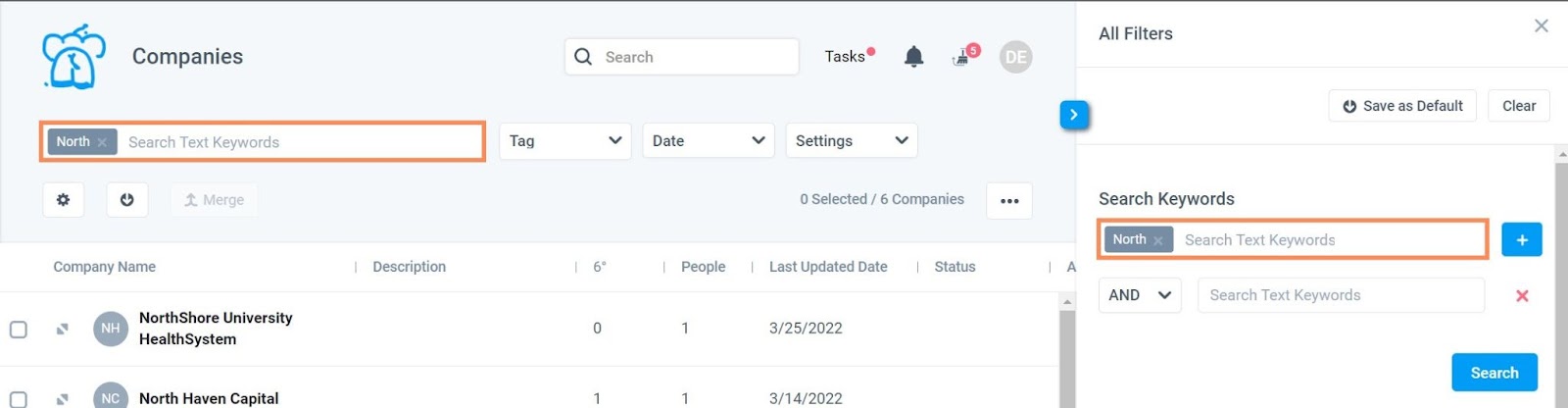Click the elephant logo icon
This screenshot has width=1568, height=408.
point(73,57)
